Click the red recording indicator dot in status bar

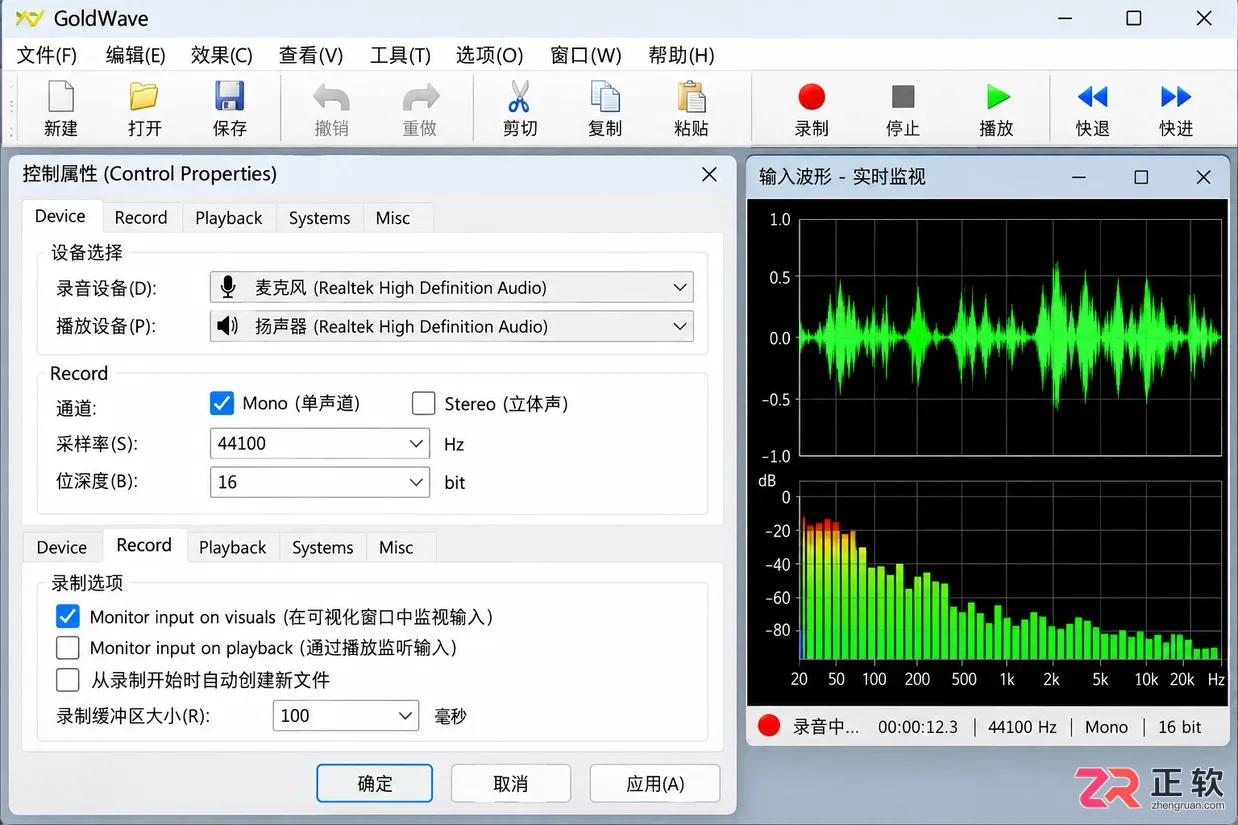coord(769,726)
